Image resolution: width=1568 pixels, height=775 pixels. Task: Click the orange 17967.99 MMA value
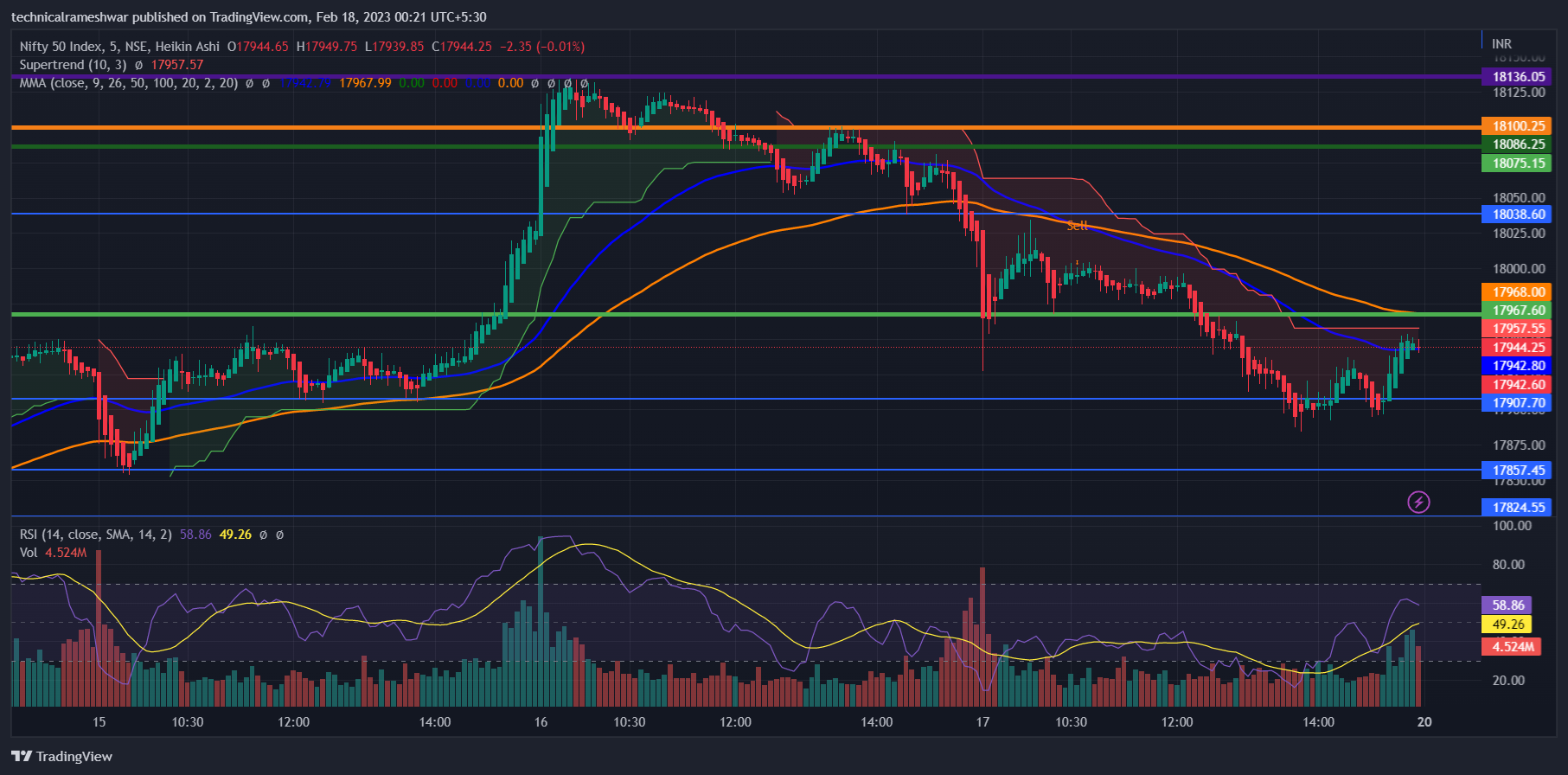[365, 83]
